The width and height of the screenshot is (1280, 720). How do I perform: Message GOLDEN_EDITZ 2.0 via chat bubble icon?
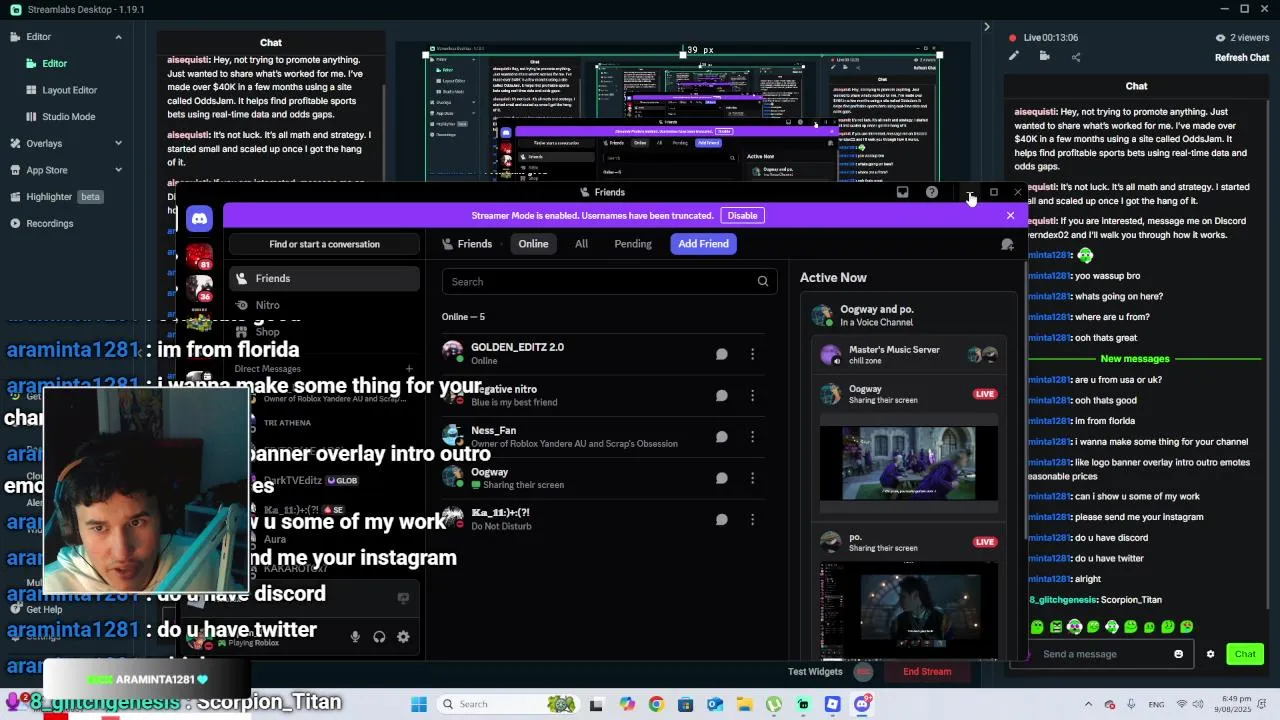point(721,354)
